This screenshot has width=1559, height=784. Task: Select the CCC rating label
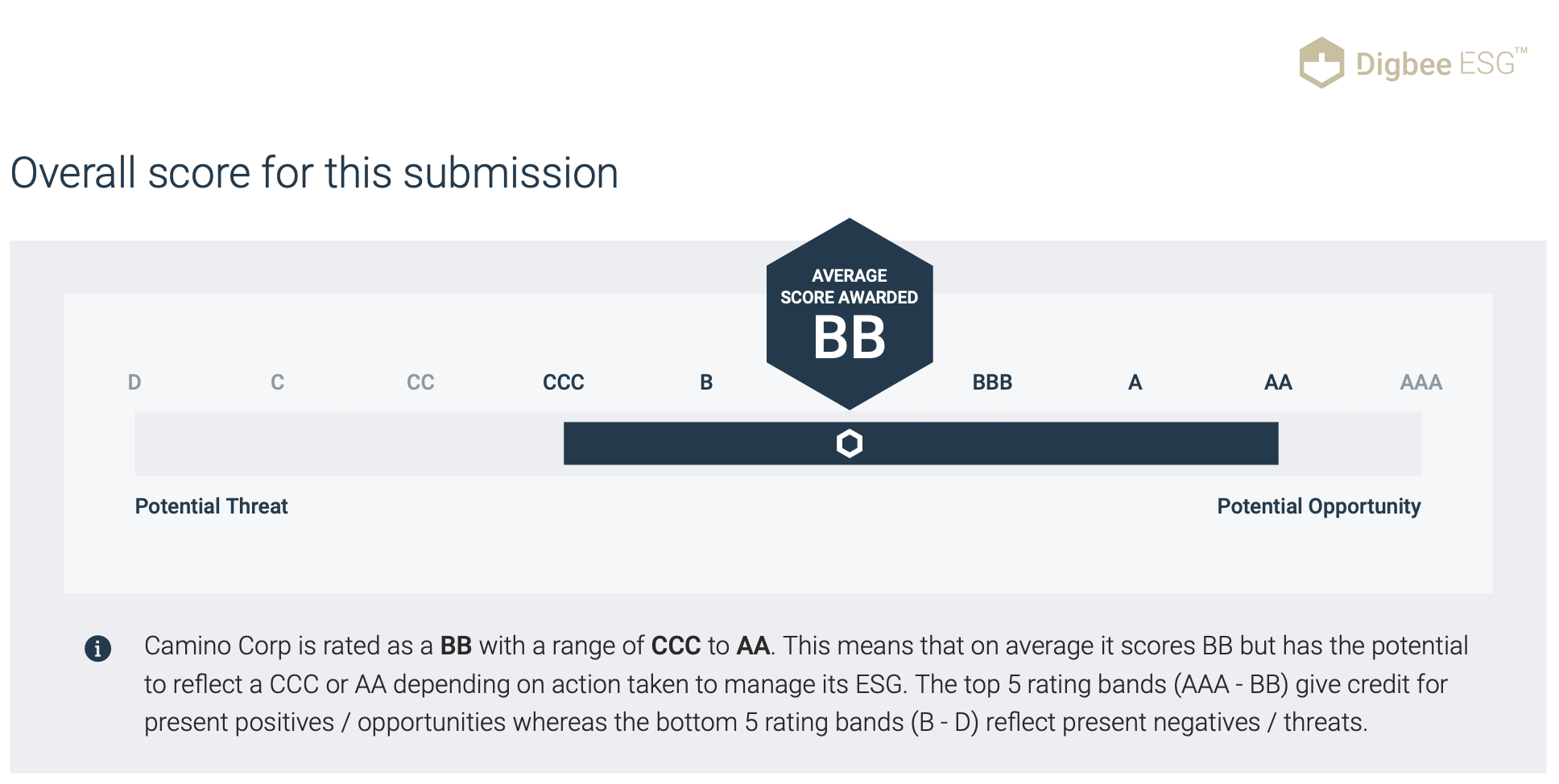coord(564,382)
